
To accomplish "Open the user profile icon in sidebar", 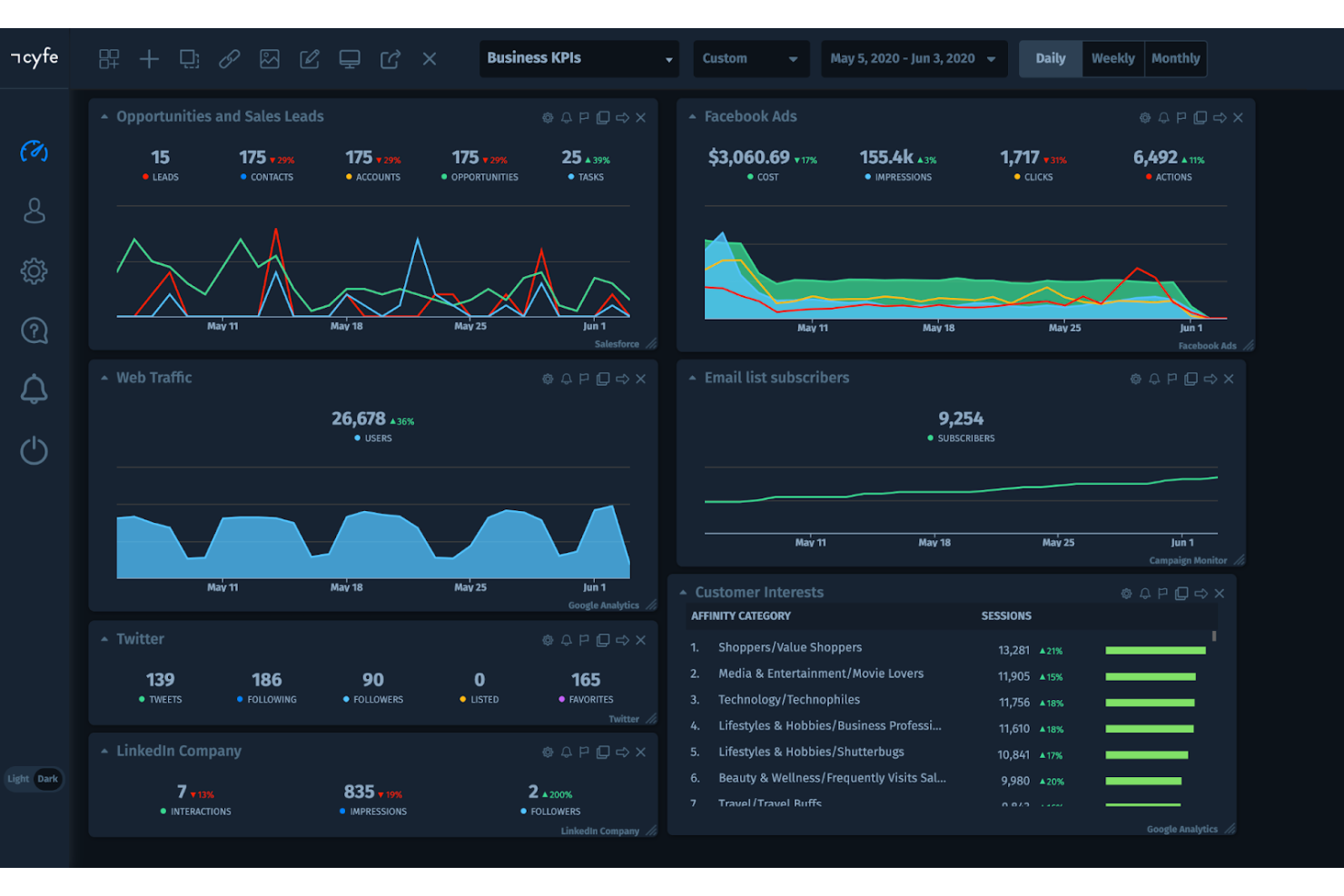I will click(34, 211).
